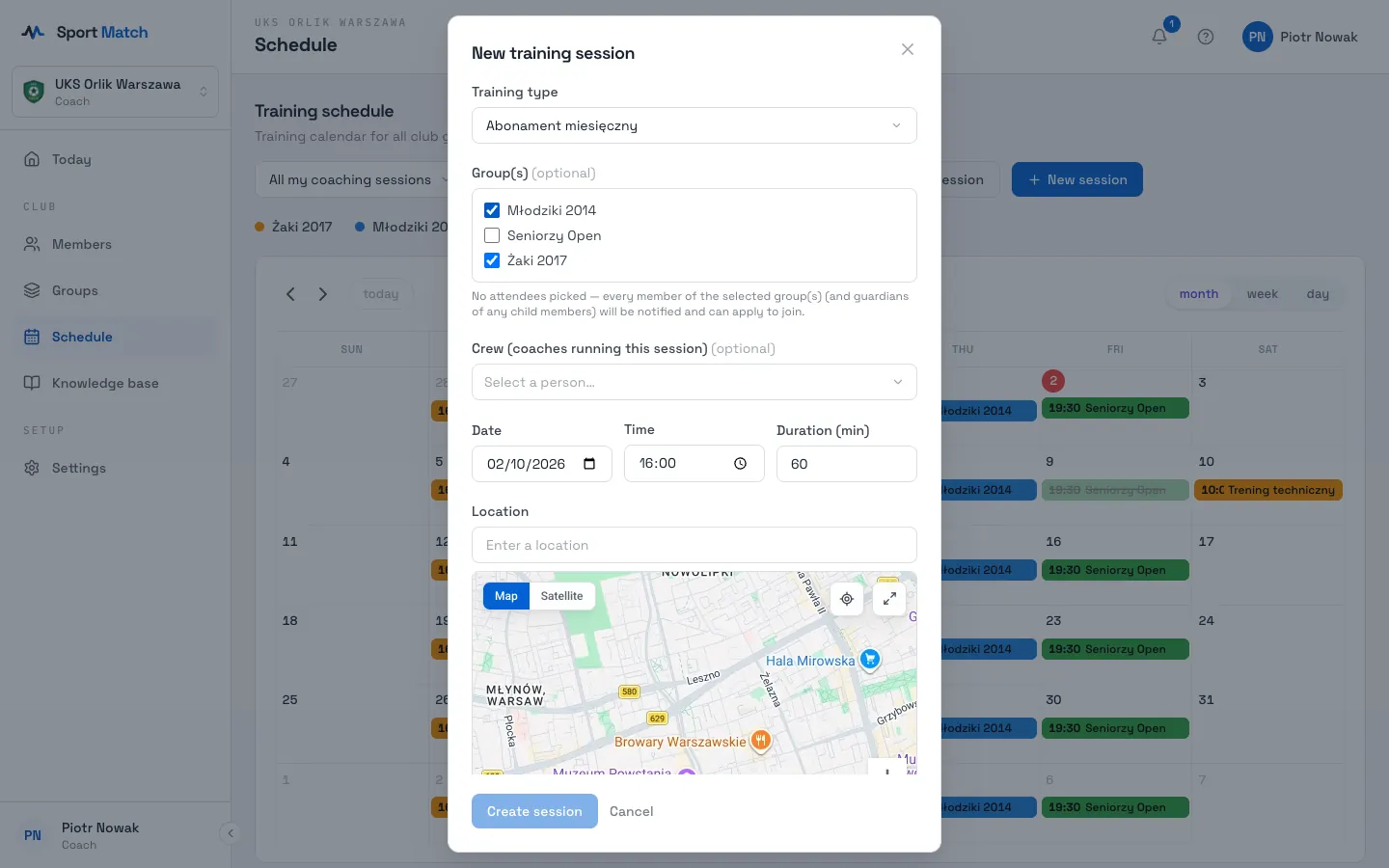Go to Today page
Image resolution: width=1389 pixels, height=868 pixels.
[115, 159]
